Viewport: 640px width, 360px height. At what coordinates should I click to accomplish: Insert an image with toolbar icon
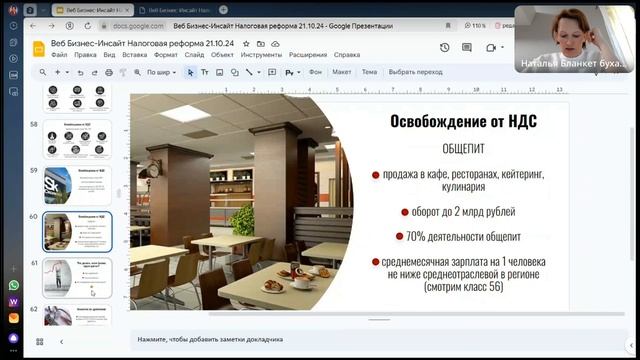pyautogui.click(x=220, y=72)
